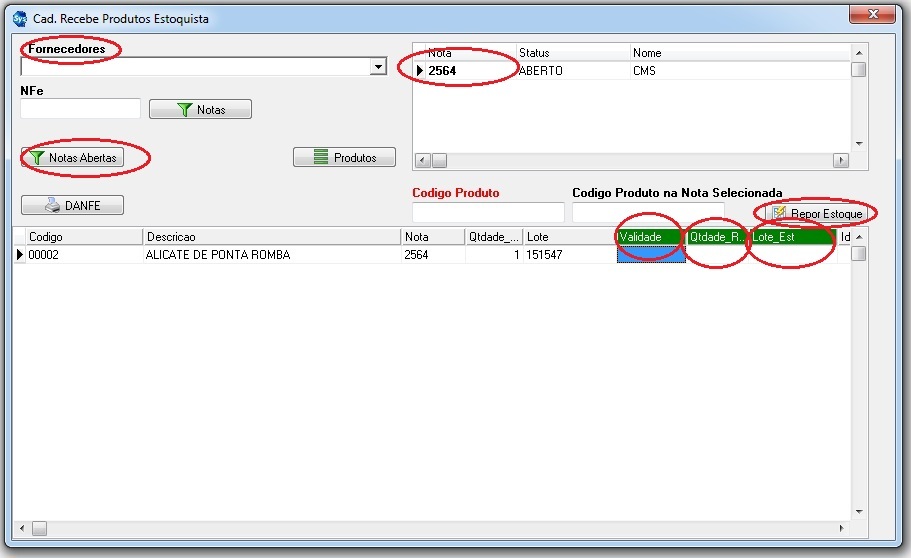This screenshot has width=911, height=558.
Task: Click the Lote_Est column header
Action: (x=791, y=237)
